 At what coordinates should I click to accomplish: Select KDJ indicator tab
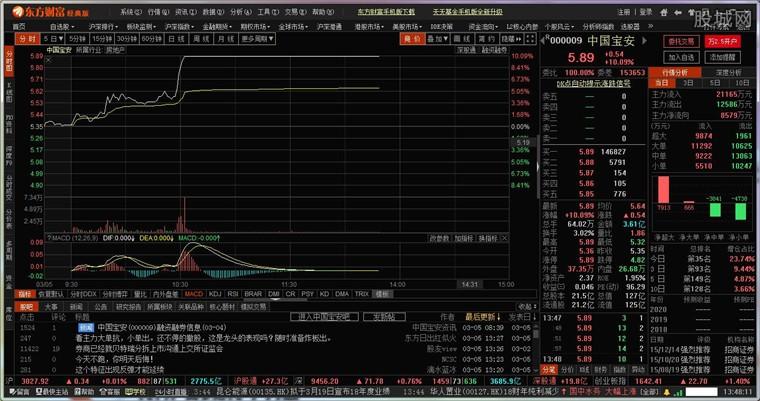(x=215, y=294)
